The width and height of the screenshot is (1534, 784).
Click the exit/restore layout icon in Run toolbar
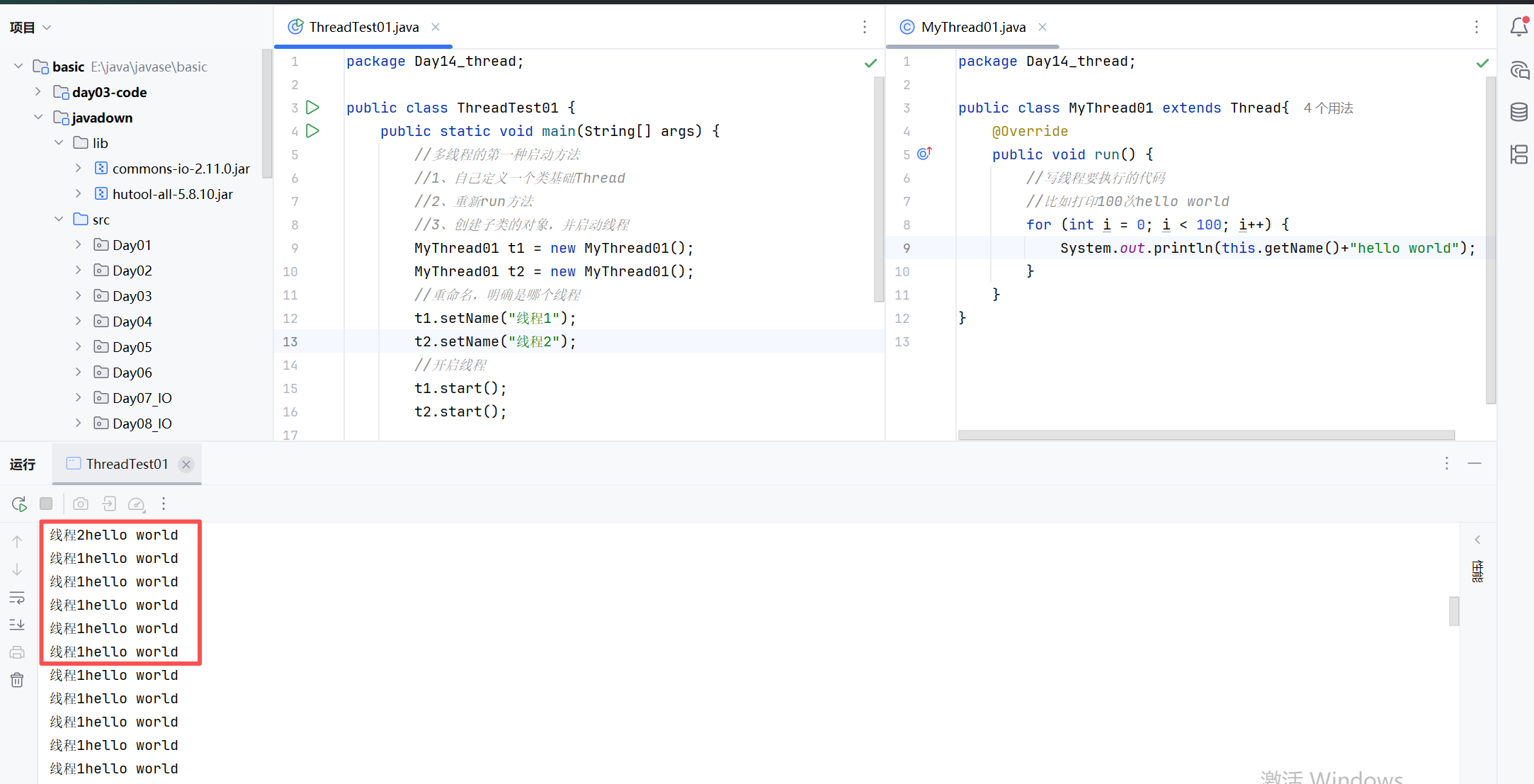click(109, 504)
